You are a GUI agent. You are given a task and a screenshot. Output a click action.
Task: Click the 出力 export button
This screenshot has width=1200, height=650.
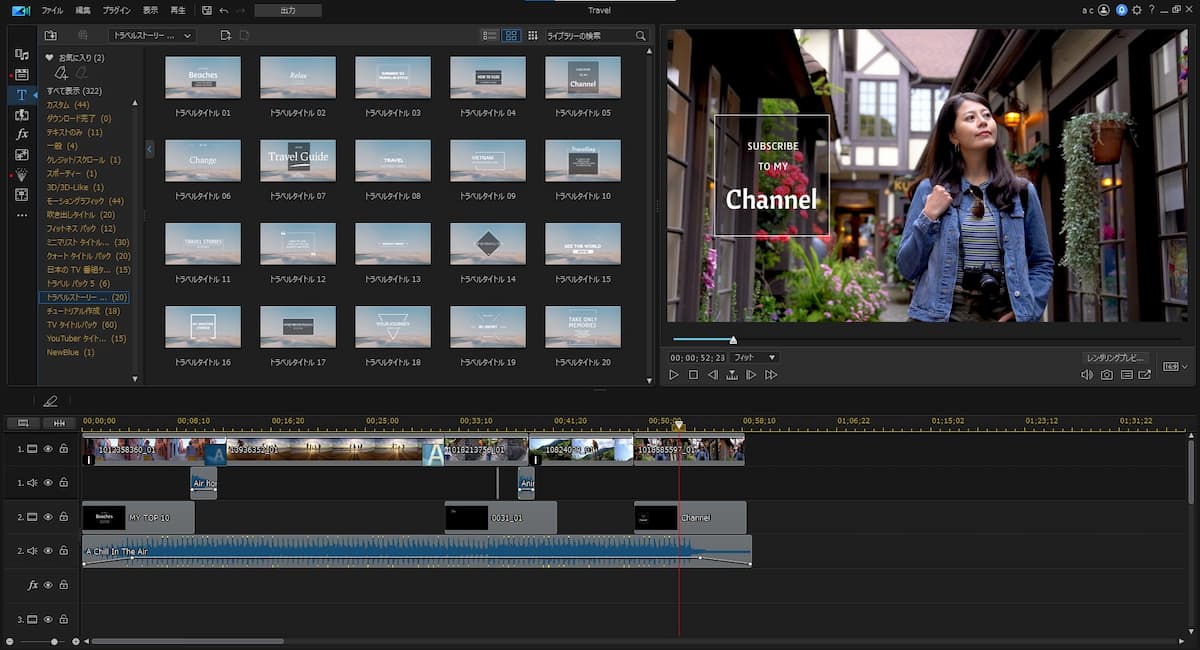pyautogui.click(x=288, y=10)
